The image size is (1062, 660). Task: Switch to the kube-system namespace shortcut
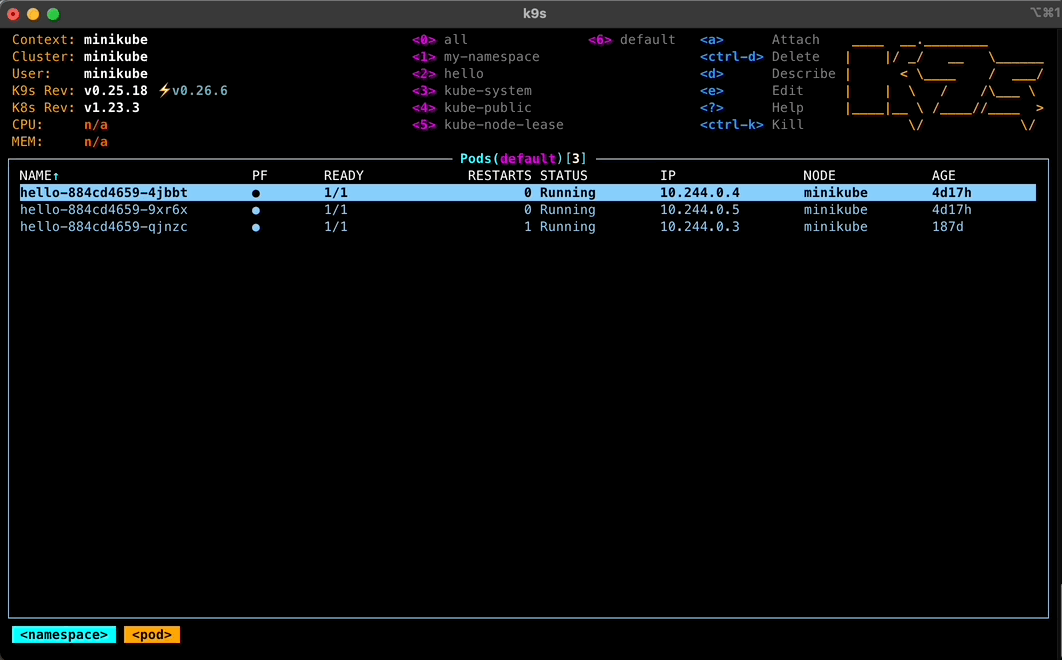(x=472, y=91)
